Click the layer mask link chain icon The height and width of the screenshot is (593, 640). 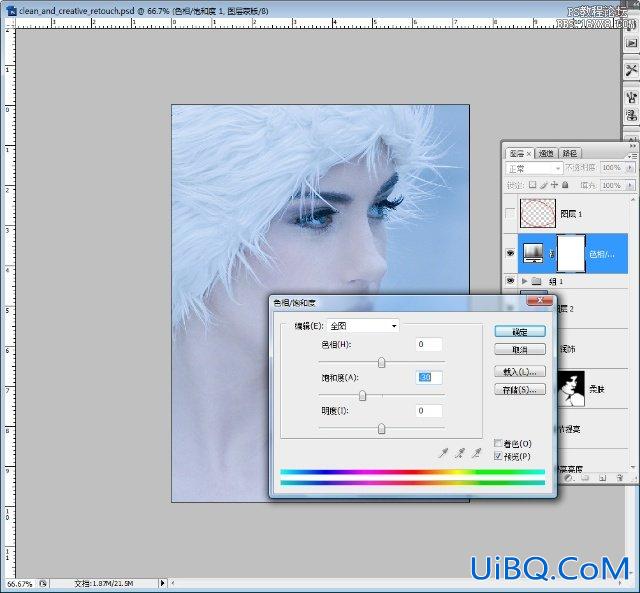pos(552,254)
